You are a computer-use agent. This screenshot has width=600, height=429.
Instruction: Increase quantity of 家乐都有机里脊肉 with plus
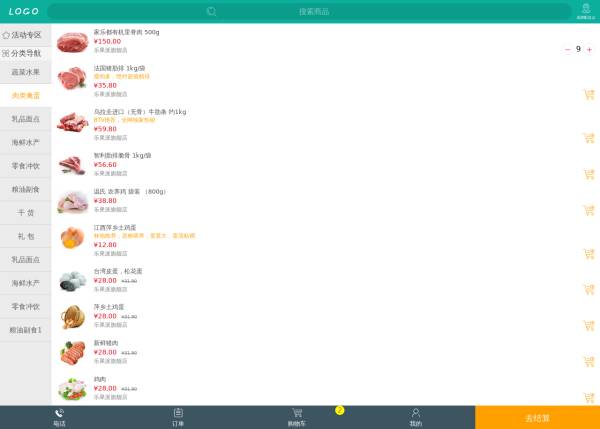[x=589, y=49]
